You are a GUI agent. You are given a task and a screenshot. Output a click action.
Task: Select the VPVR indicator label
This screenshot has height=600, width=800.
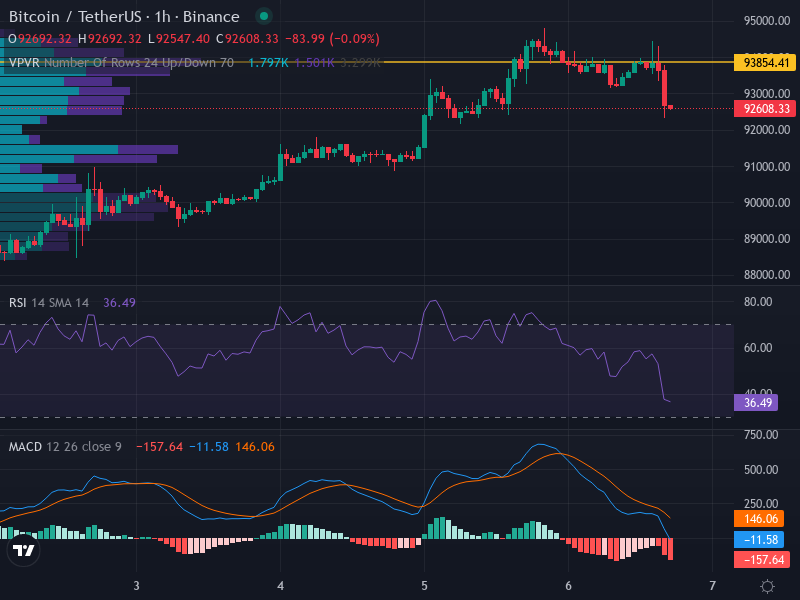[24, 62]
